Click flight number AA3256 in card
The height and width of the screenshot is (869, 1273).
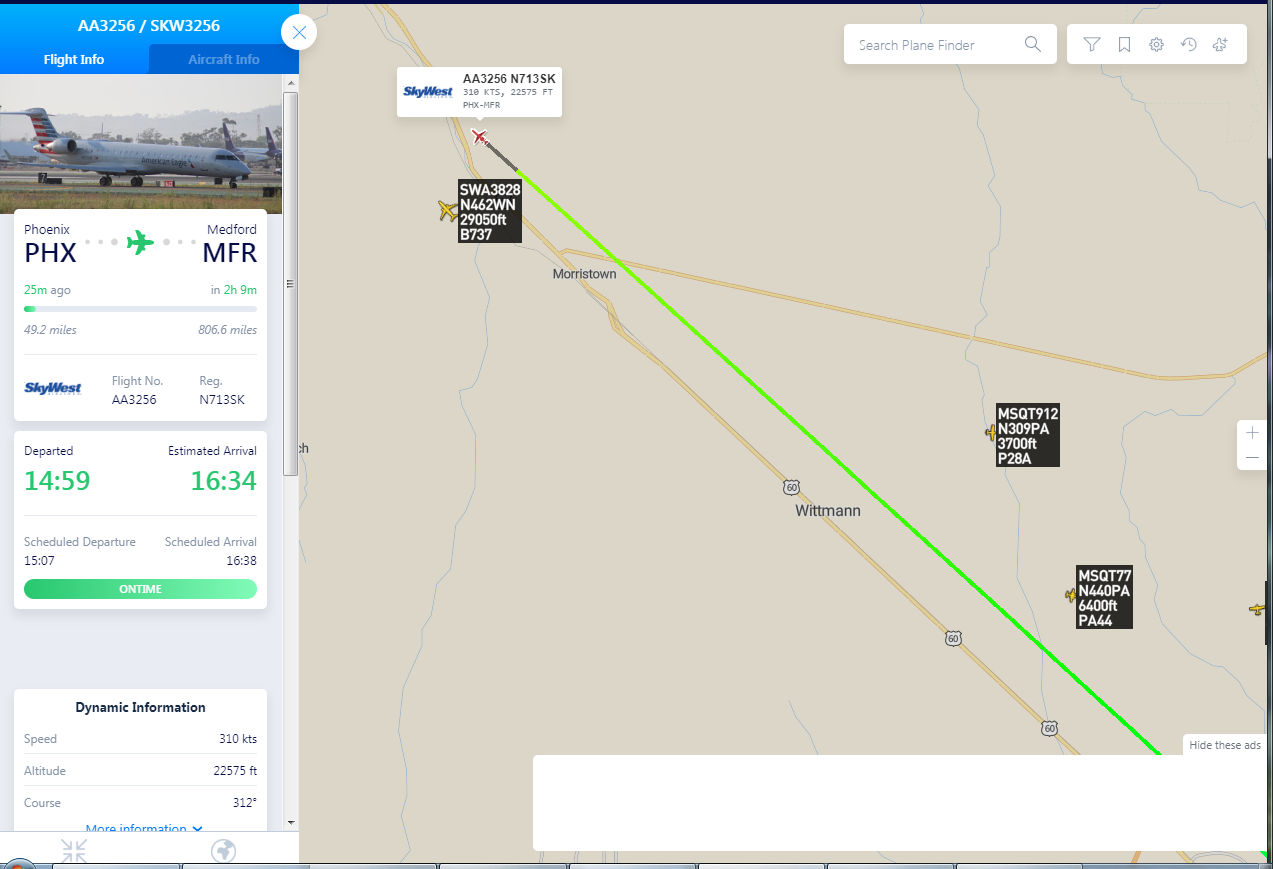(x=134, y=400)
